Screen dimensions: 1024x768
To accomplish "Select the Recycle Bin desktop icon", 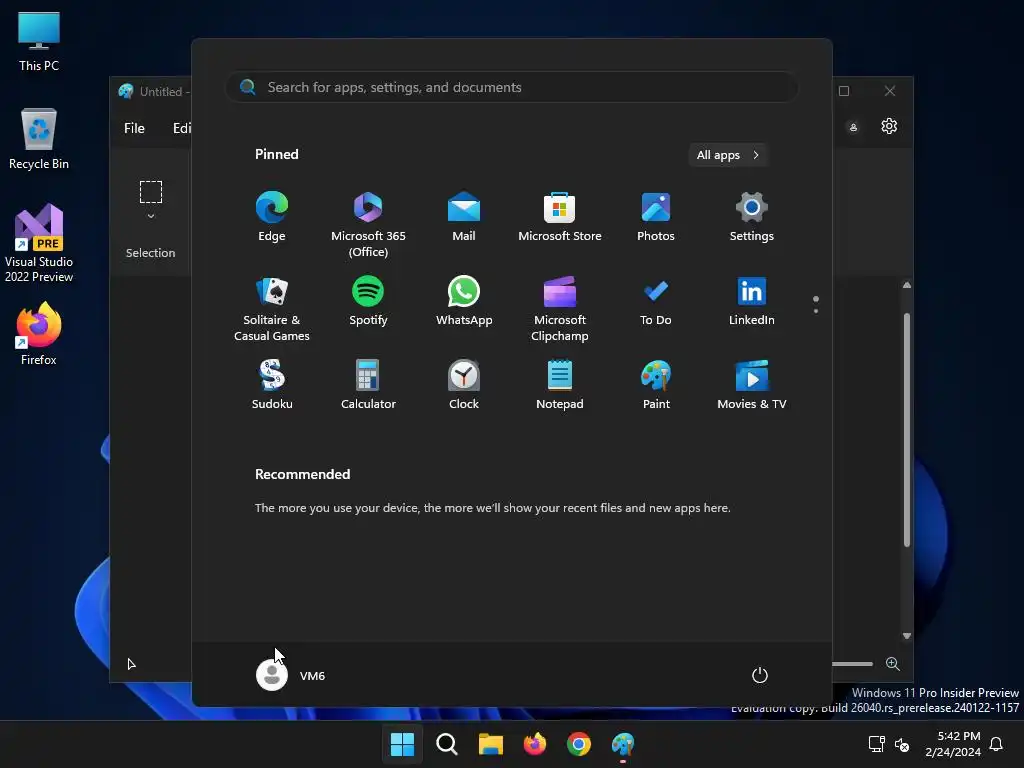I will (39, 139).
